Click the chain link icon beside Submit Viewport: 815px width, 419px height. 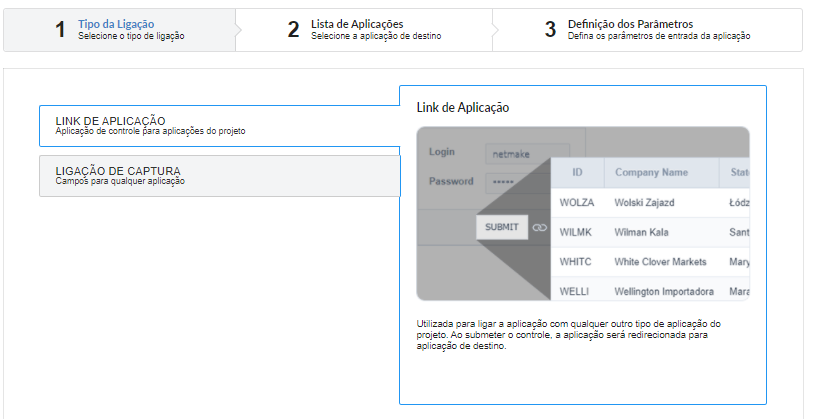pyautogui.click(x=540, y=228)
